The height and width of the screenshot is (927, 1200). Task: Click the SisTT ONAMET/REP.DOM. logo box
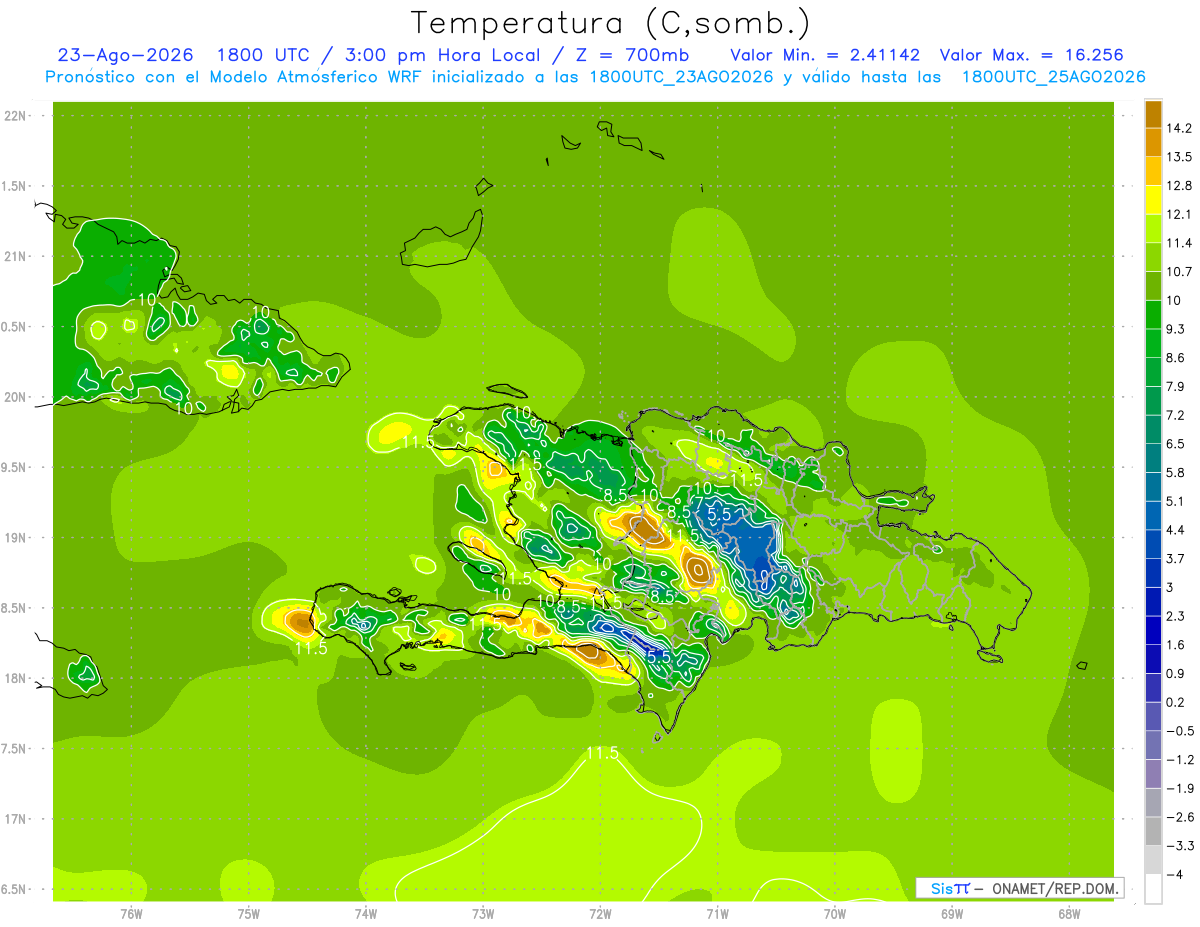pyautogui.click(x=1019, y=888)
